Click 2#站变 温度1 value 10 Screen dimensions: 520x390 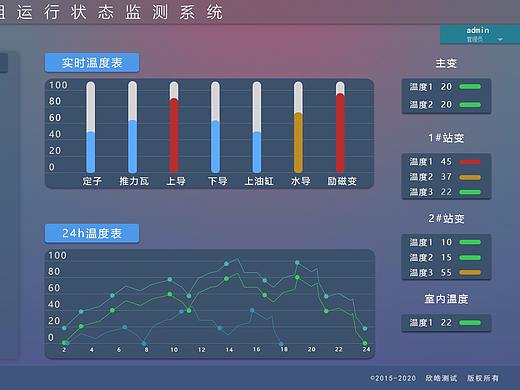point(446,242)
